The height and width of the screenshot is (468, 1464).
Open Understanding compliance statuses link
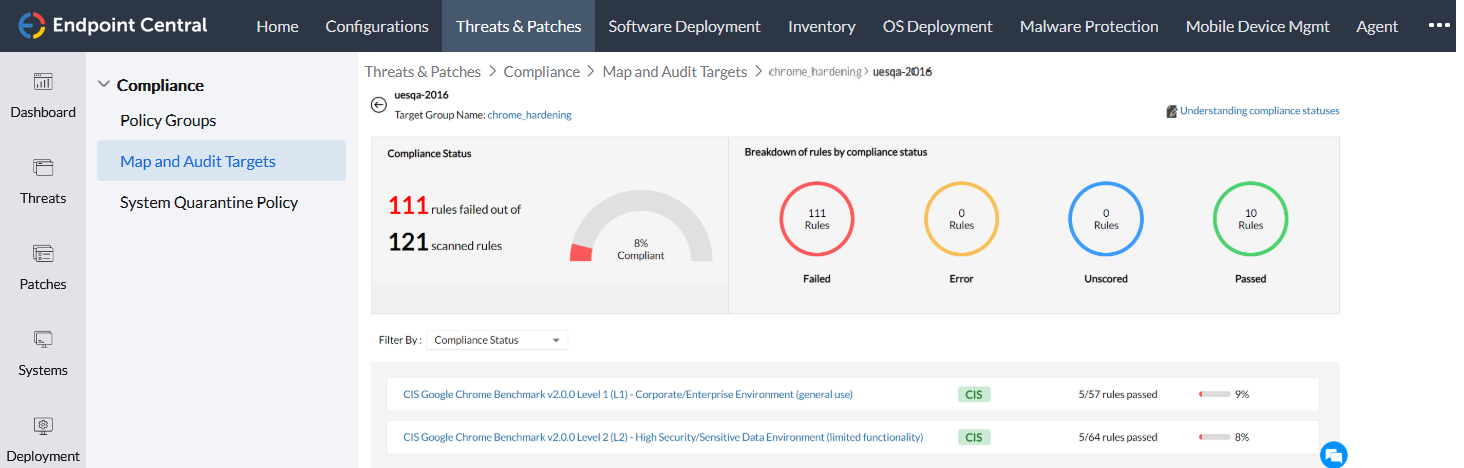[x=1258, y=111]
